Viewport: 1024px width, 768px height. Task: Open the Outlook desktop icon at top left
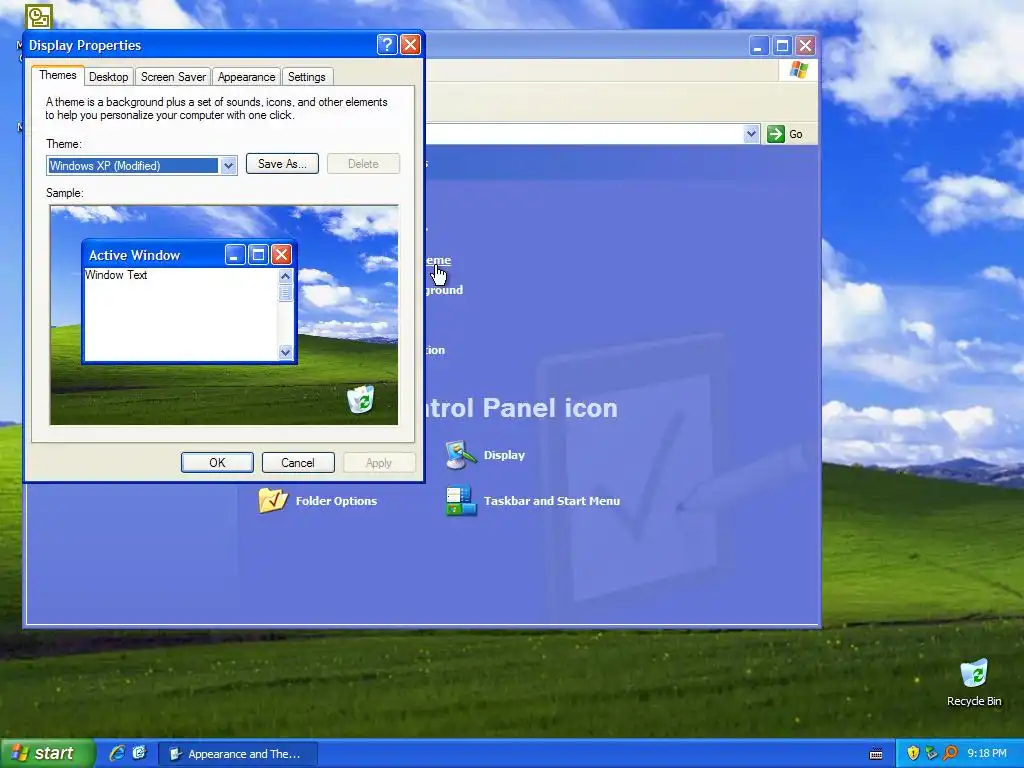coord(39,16)
